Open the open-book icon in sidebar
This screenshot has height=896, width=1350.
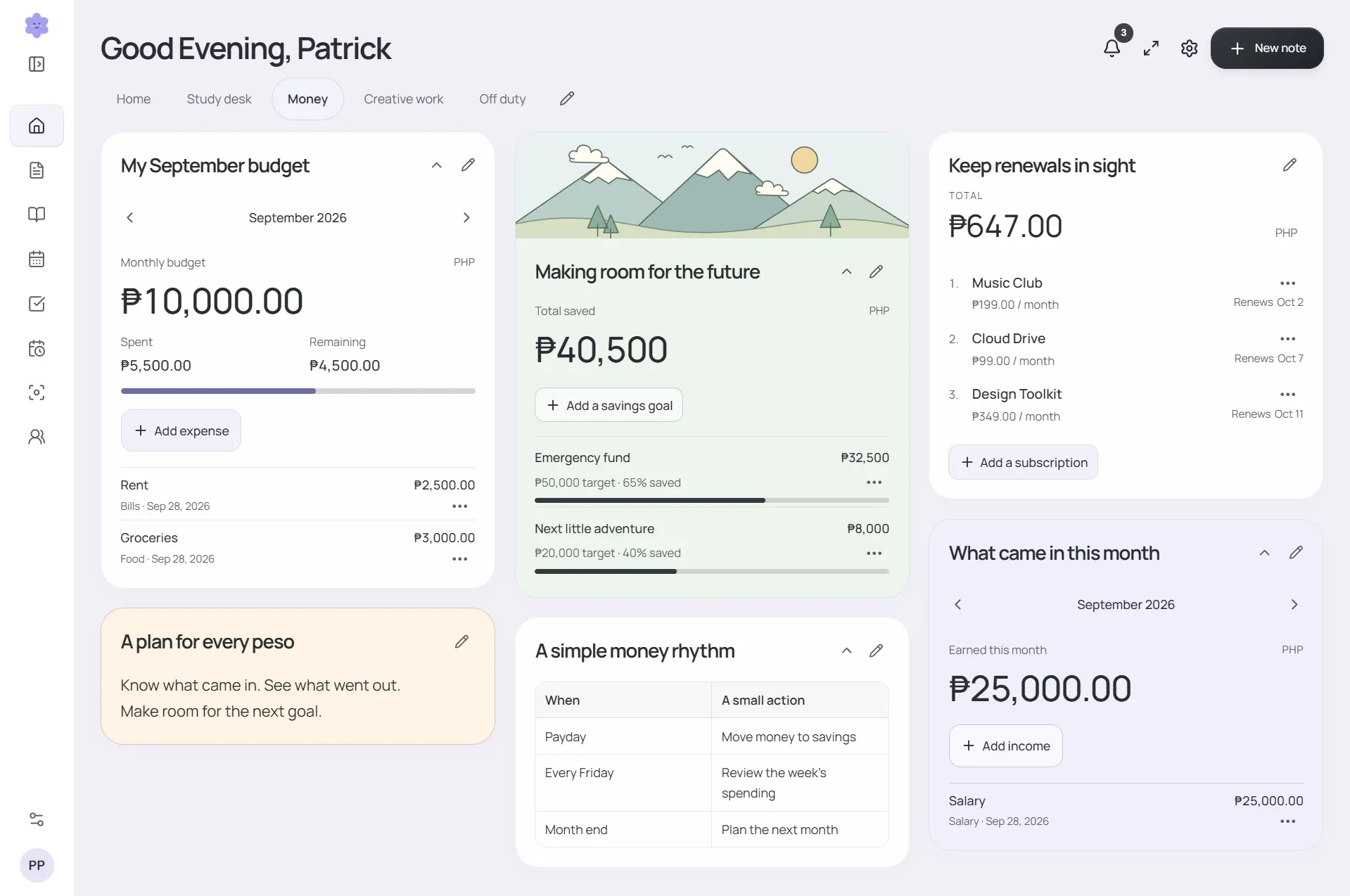[37, 215]
